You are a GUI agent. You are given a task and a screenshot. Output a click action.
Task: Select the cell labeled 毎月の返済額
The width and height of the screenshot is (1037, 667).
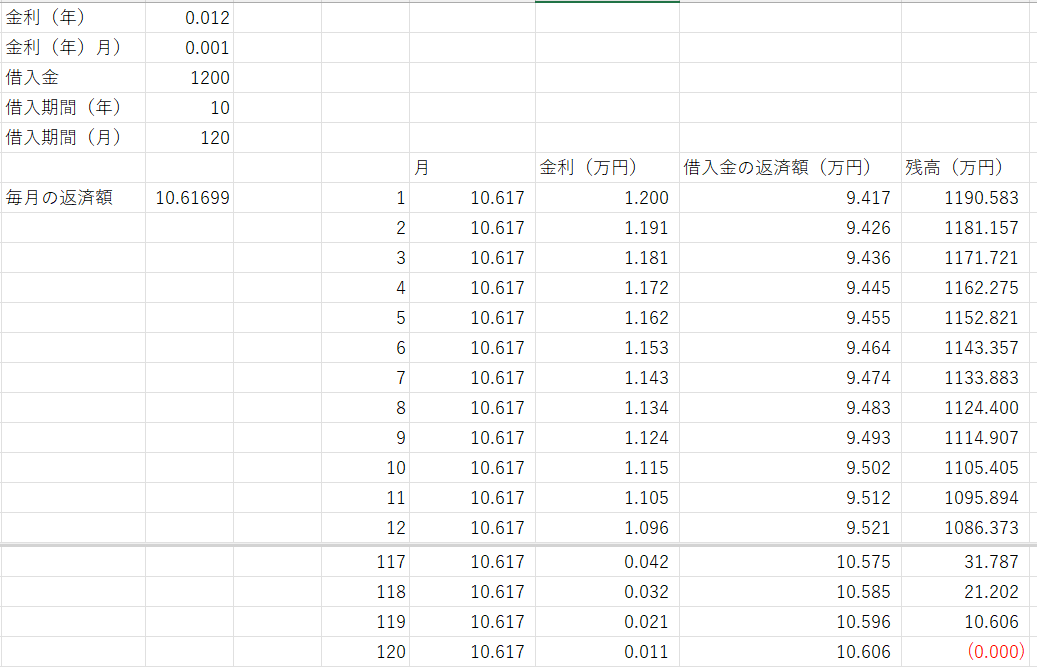click(60, 198)
